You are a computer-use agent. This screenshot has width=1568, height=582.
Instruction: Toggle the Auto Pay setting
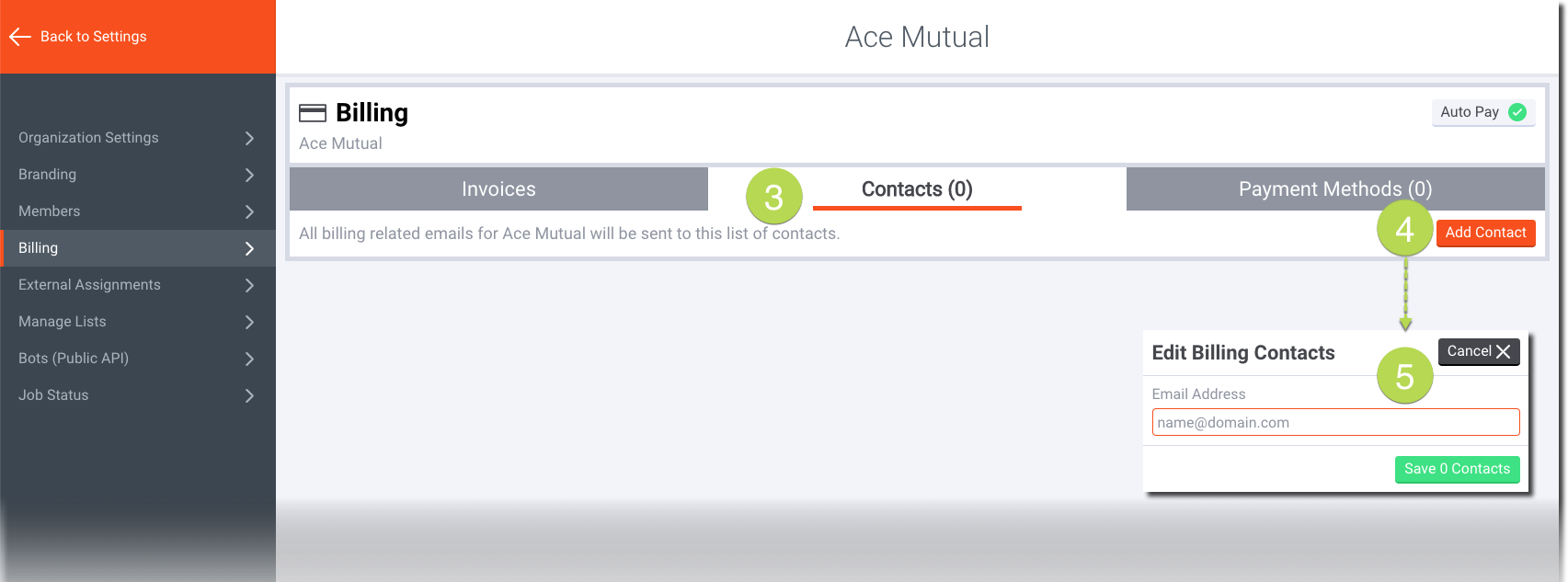point(1482,112)
